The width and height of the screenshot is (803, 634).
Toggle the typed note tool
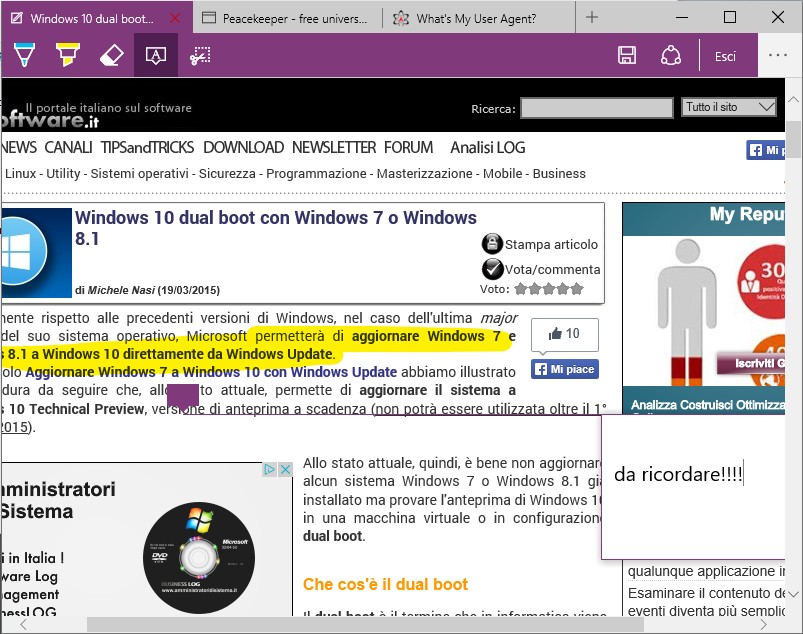(x=156, y=55)
